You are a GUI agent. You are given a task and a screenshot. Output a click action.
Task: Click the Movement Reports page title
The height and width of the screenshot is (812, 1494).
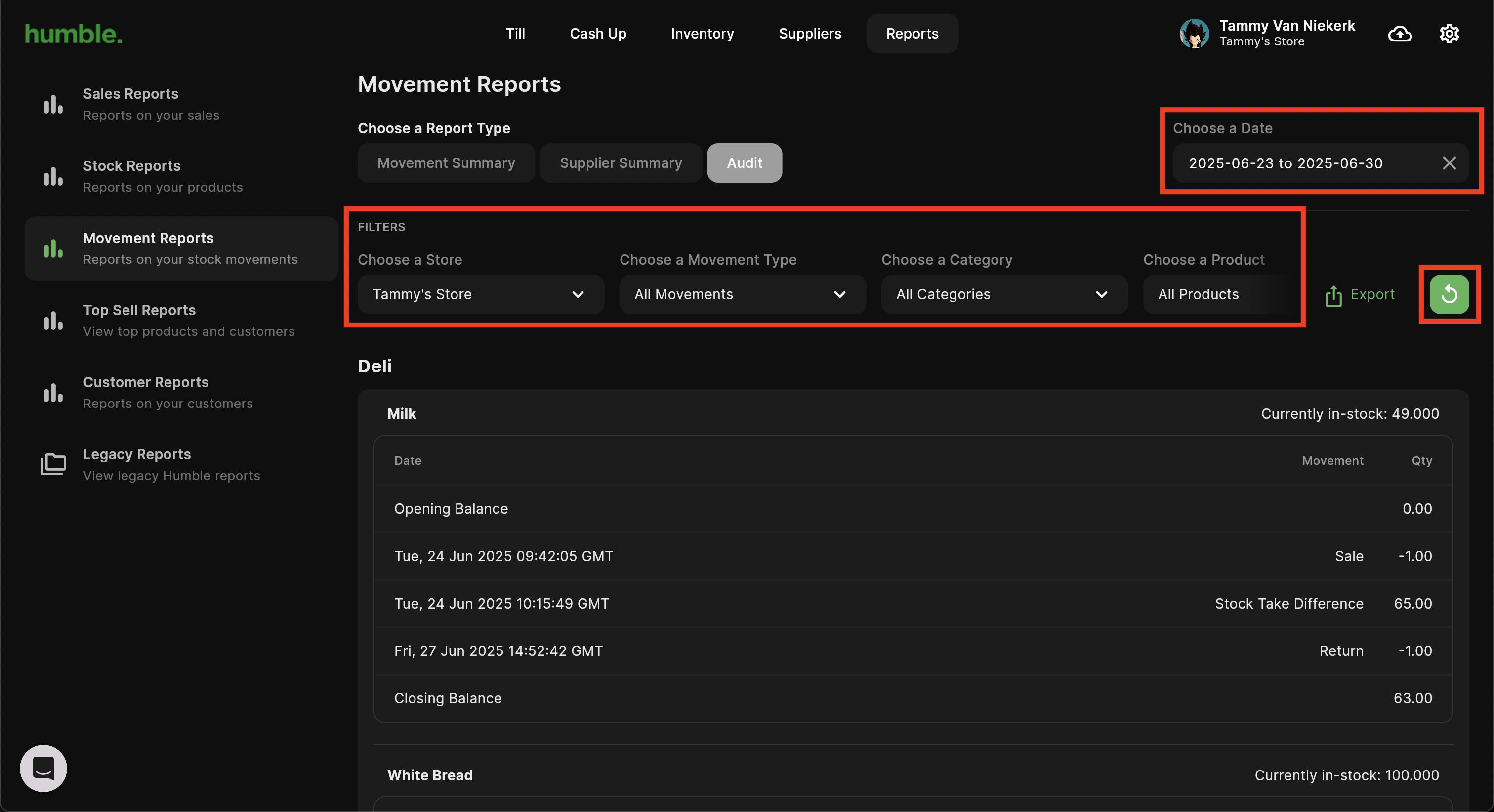point(459,84)
